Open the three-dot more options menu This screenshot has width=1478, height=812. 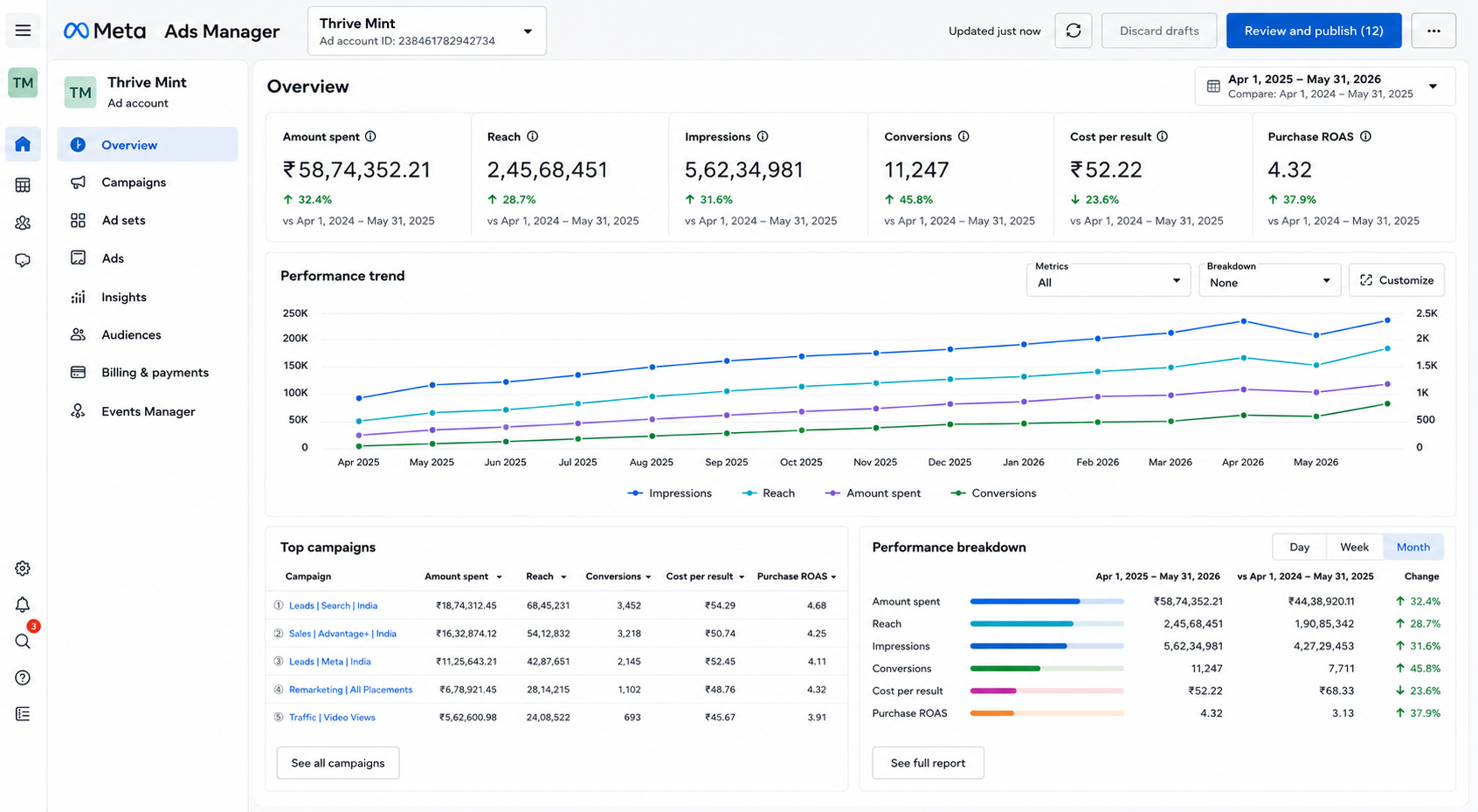pos(1433,31)
